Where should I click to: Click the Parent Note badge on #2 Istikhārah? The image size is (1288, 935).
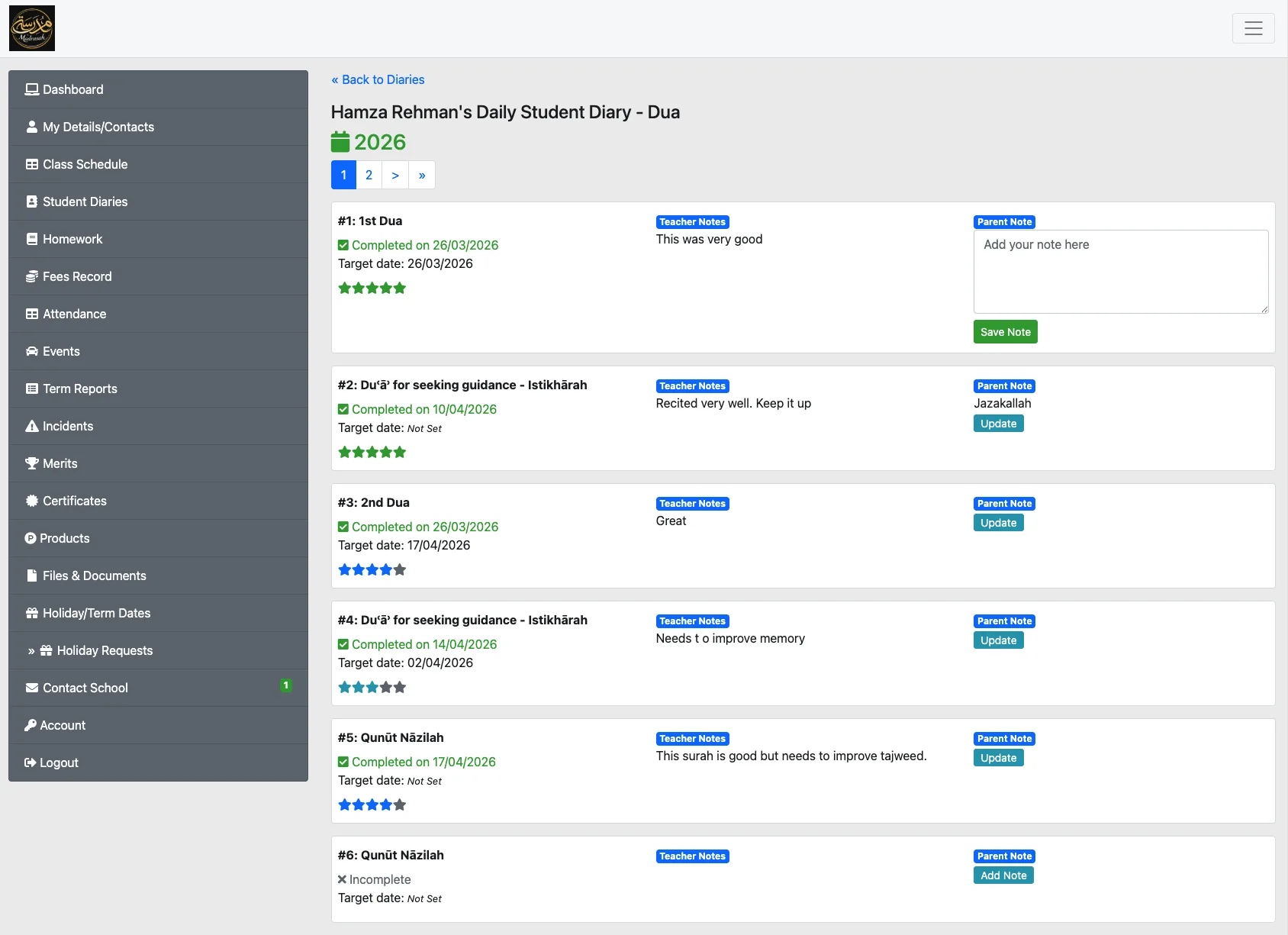[1004, 386]
